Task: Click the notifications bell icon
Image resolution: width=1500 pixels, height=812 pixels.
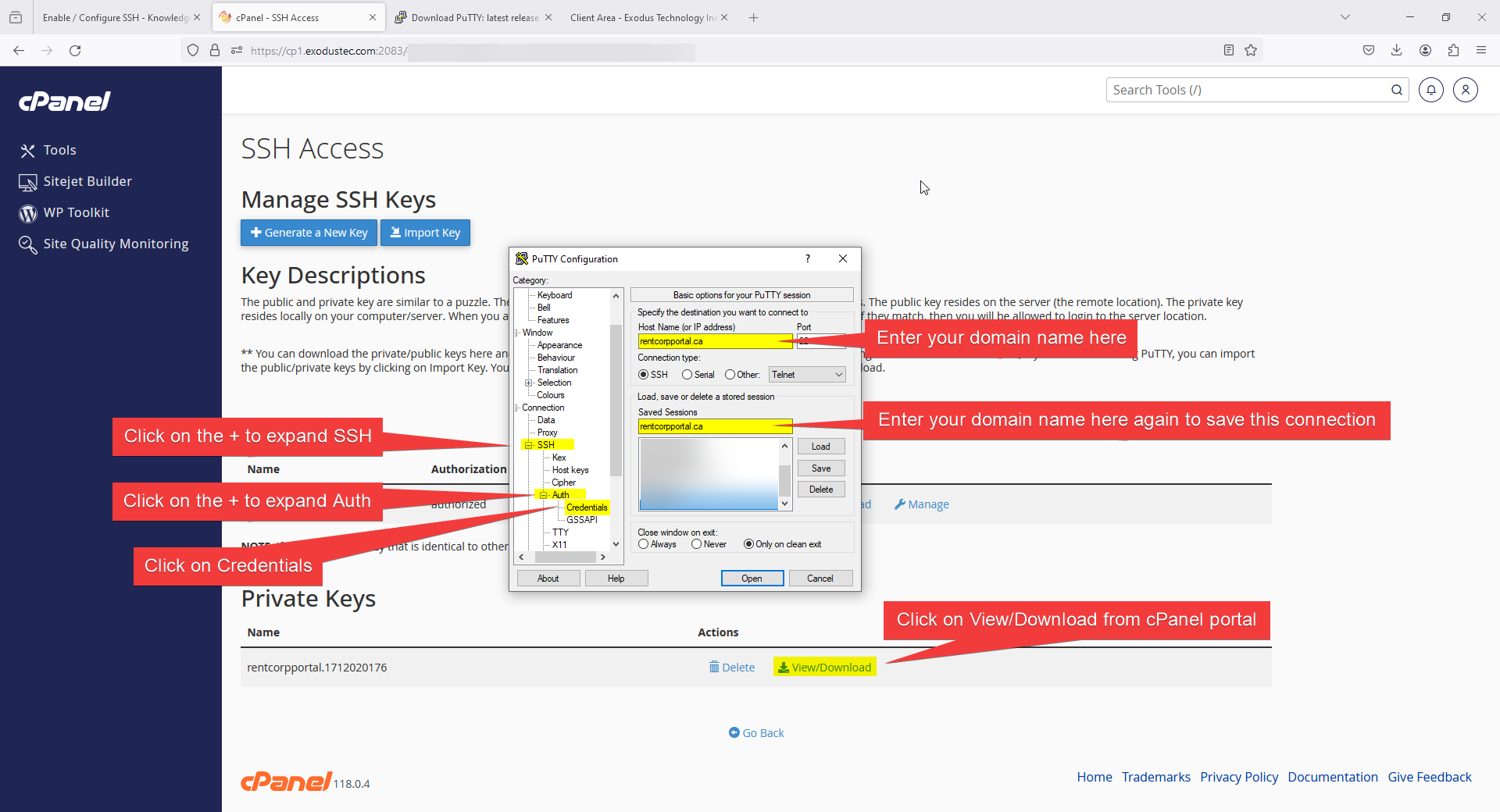Action: pos(1430,90)
